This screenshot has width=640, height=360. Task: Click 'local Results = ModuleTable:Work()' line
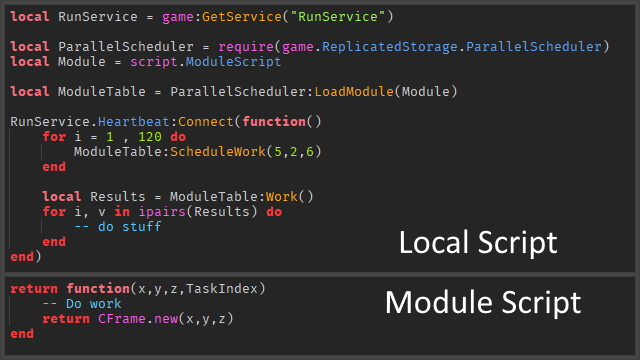[178, 197]
